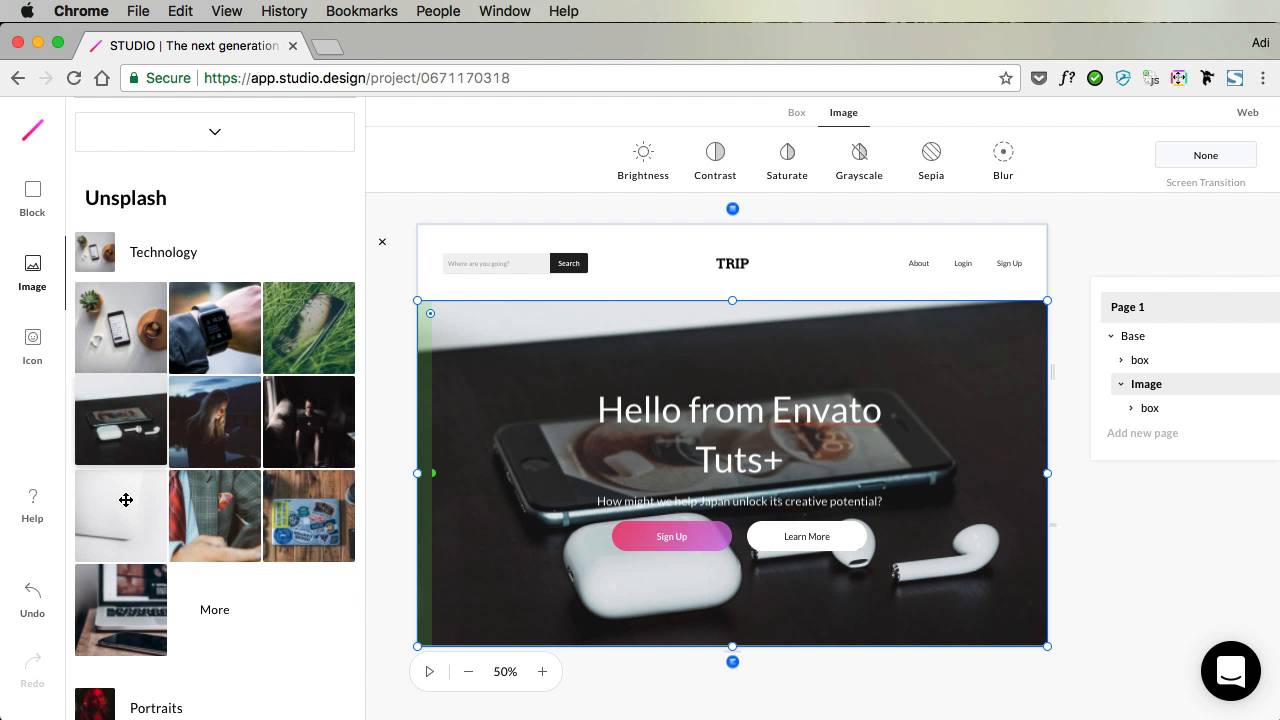Screen dimensions: 1280x720
Task: Switch to the Box tab
Action: [x=797, y=113]
